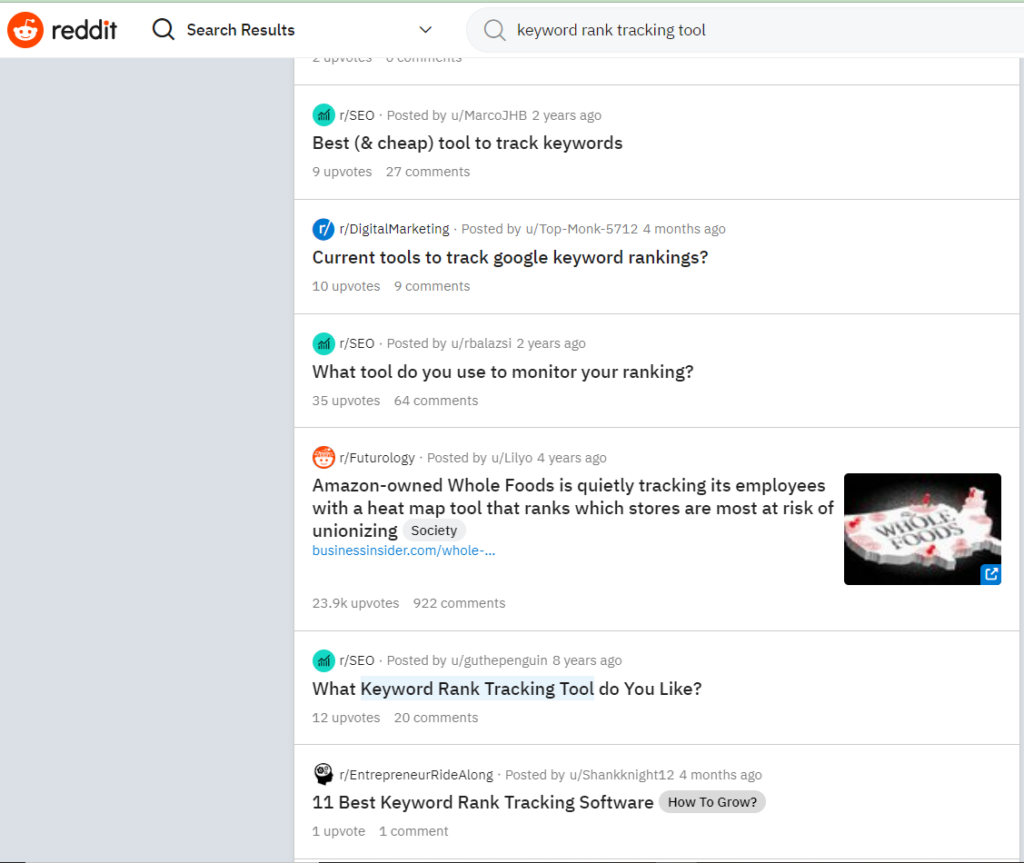
Task: Open the post titled Best (& cheap) tool
Action: click(467, 142)
